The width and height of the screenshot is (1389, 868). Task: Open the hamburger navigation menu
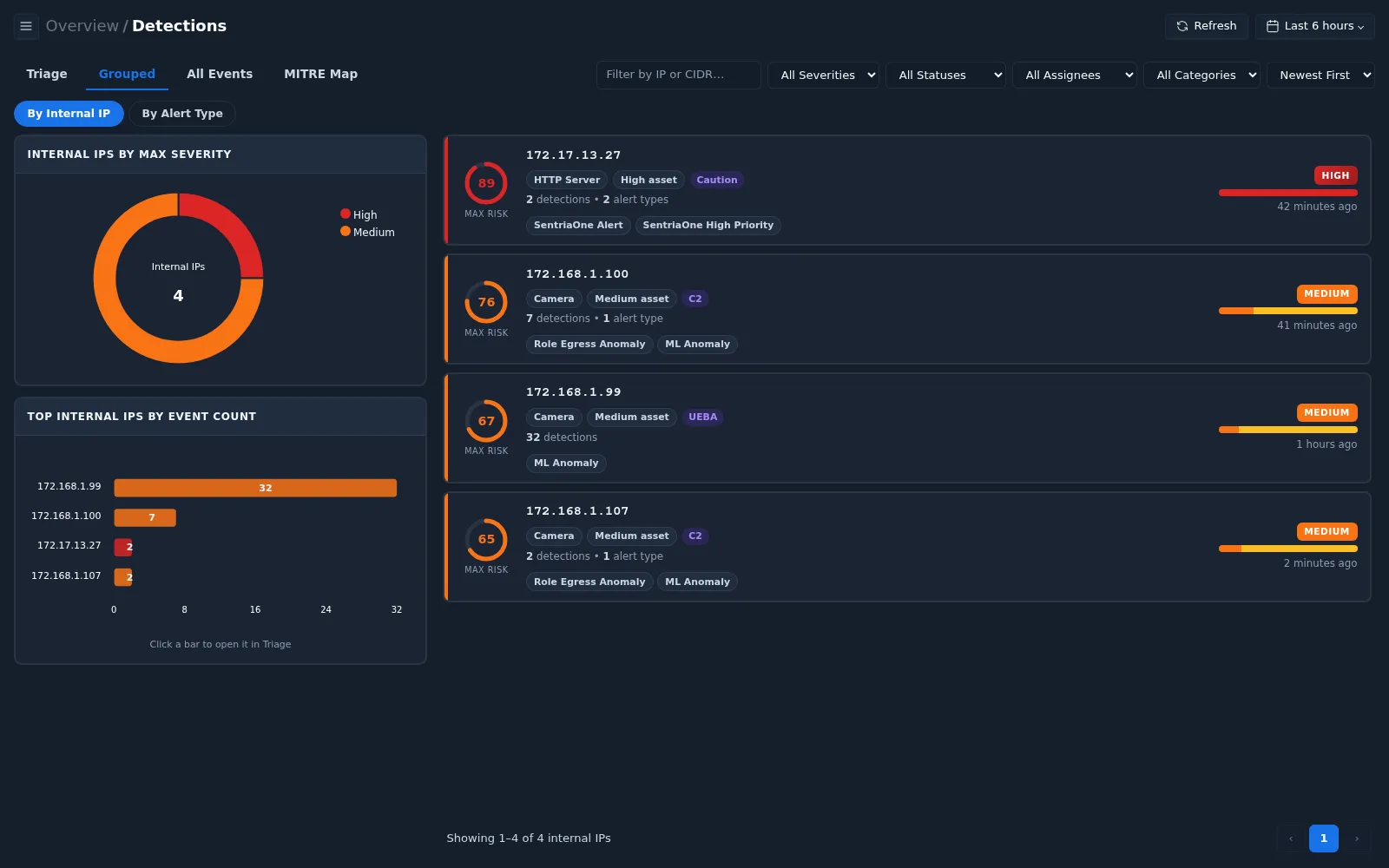(26, 26)
